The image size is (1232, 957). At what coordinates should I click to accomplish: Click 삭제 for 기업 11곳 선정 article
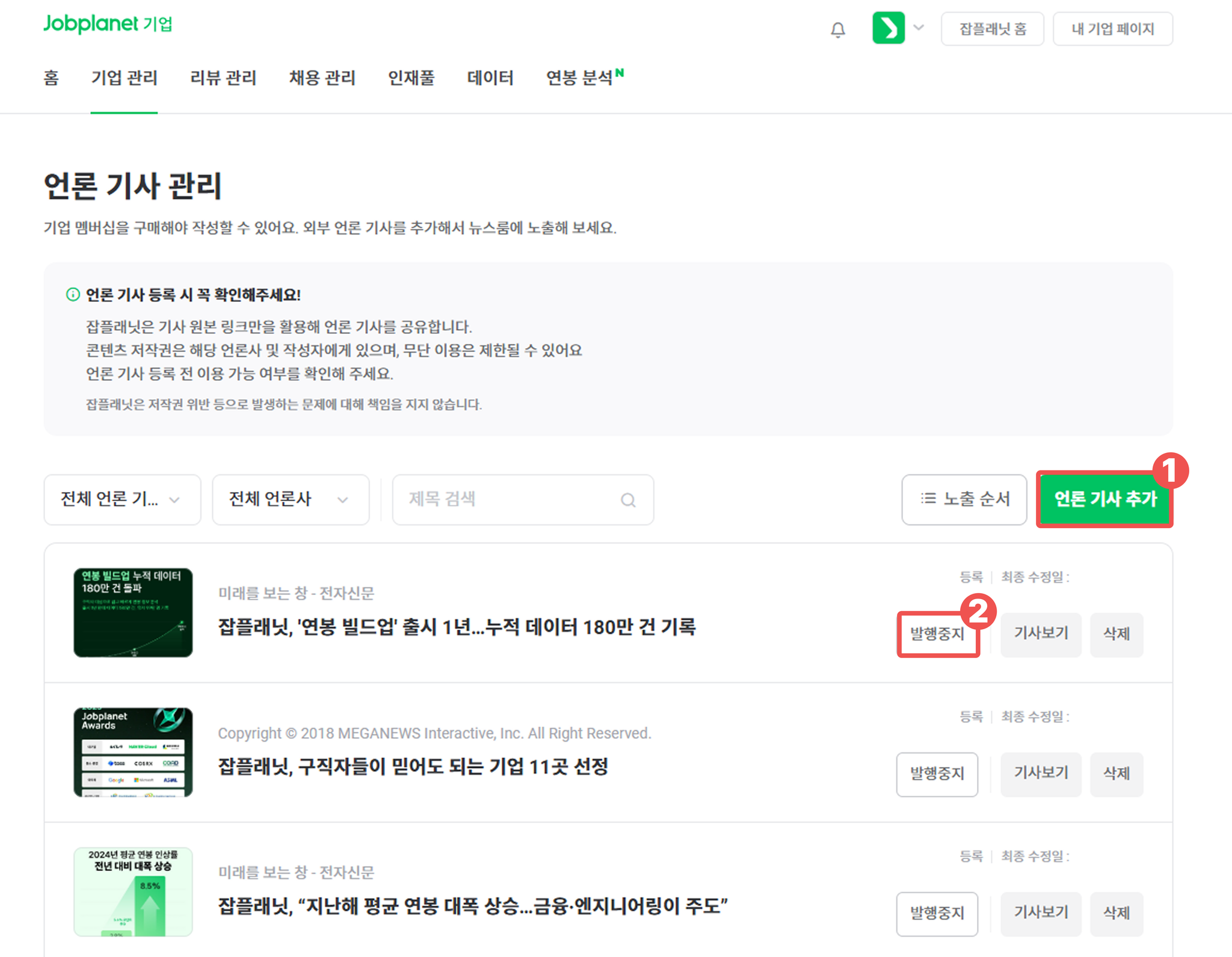click(1116, 774)
